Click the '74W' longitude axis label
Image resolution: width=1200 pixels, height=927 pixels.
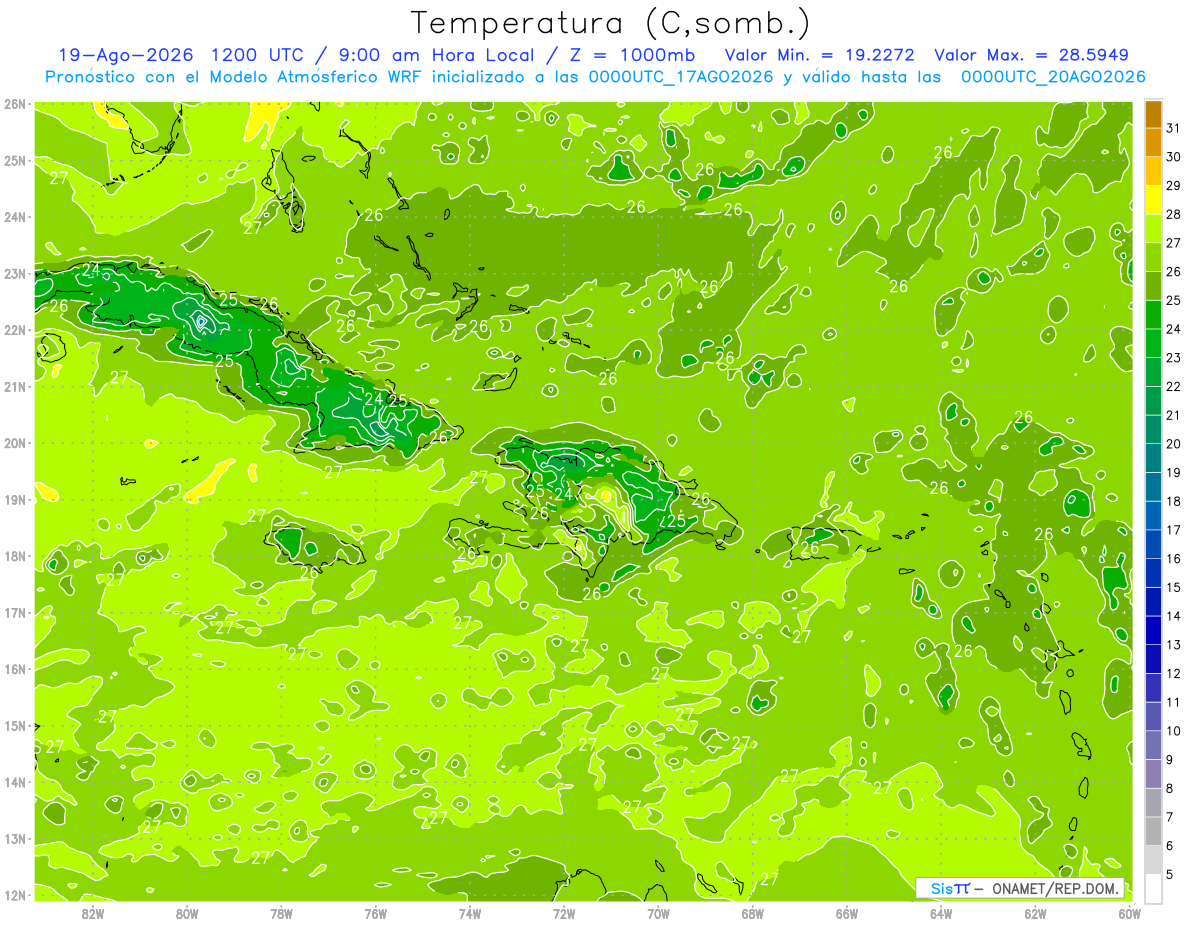pos(470,913)
